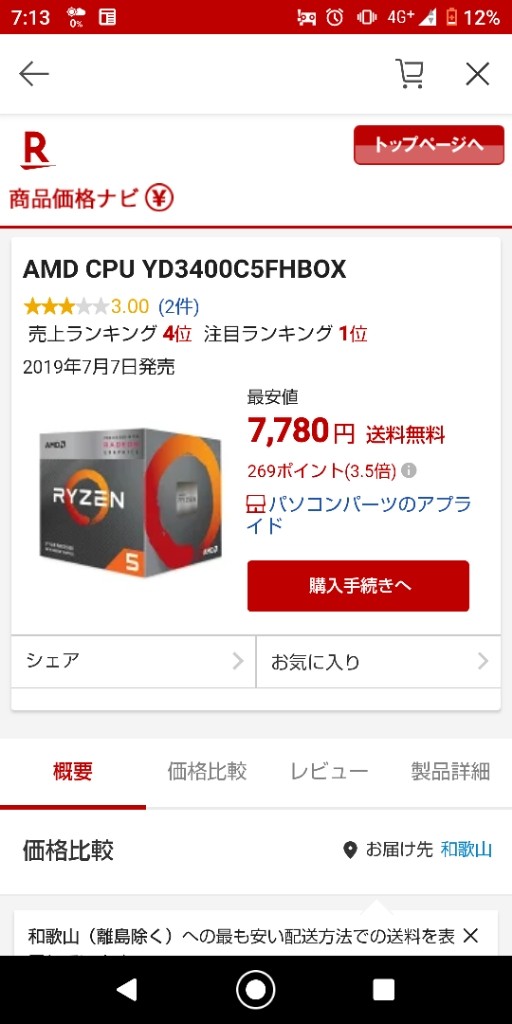This screenshot has width=512, height=1024.
Task: Switch to the レビュー tab
Action: click(329, 771)
